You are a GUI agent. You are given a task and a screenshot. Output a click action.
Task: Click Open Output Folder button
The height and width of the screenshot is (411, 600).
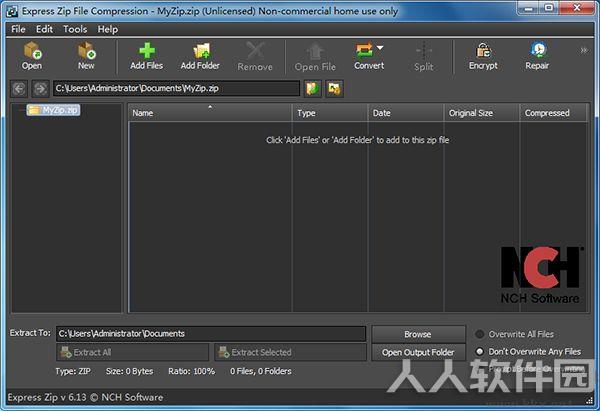coord(418,352)
